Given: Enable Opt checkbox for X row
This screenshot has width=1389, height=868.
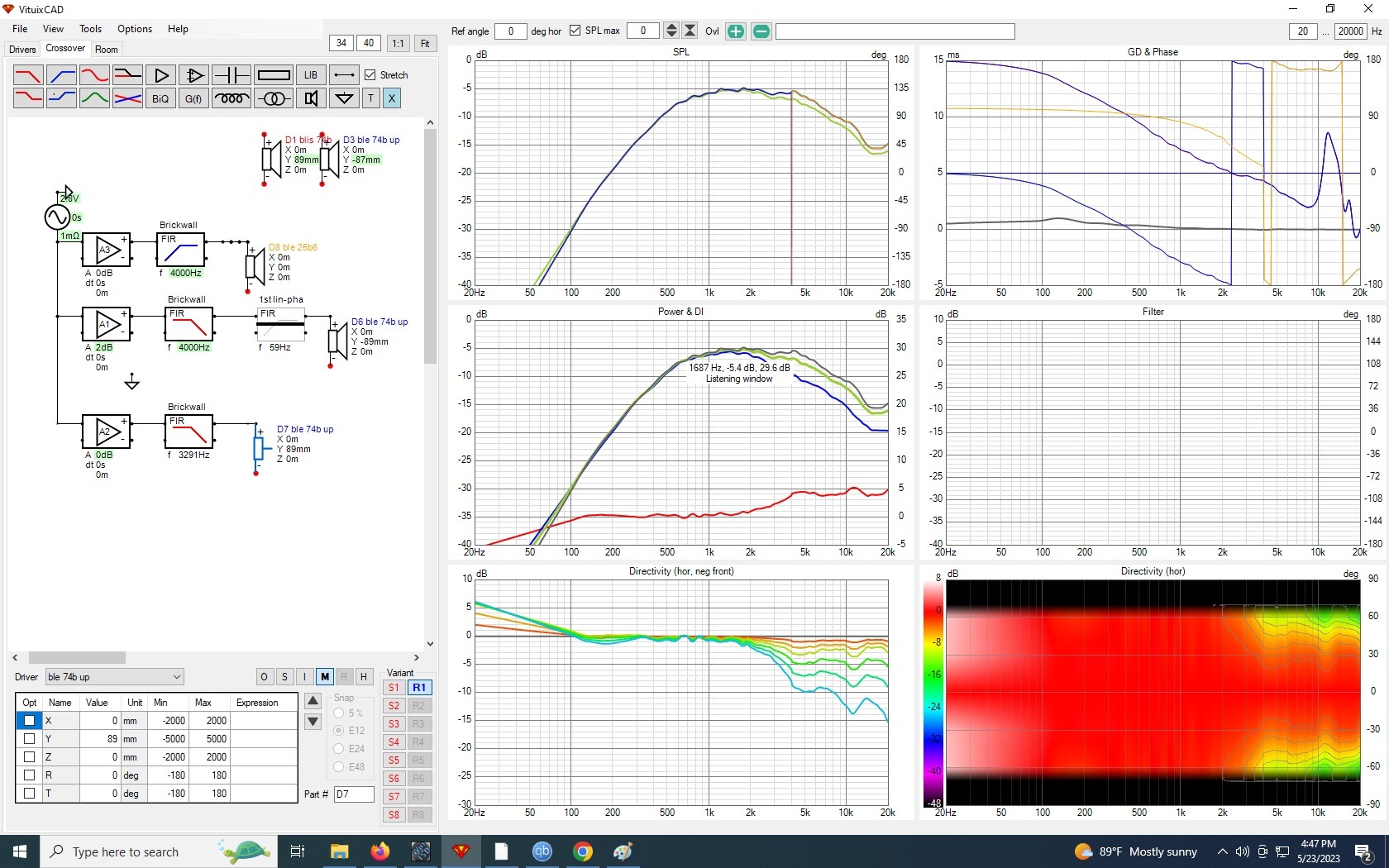Looking at the screenshot, I should (29, 721).
